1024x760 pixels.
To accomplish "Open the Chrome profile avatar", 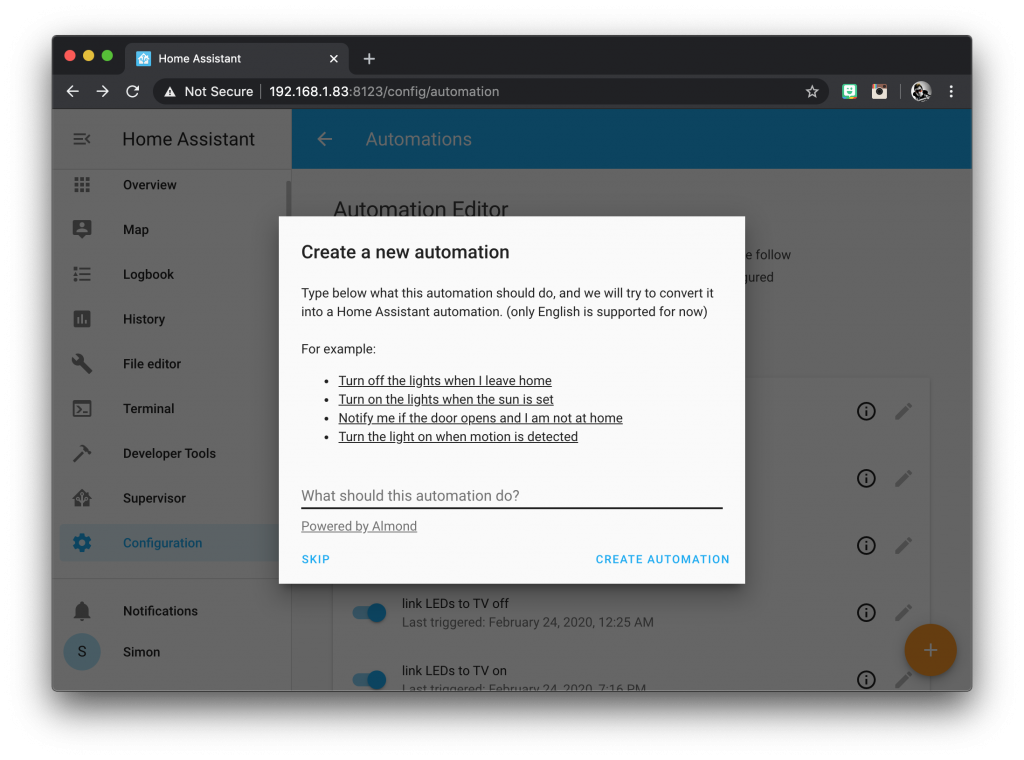I will point(921,91).
